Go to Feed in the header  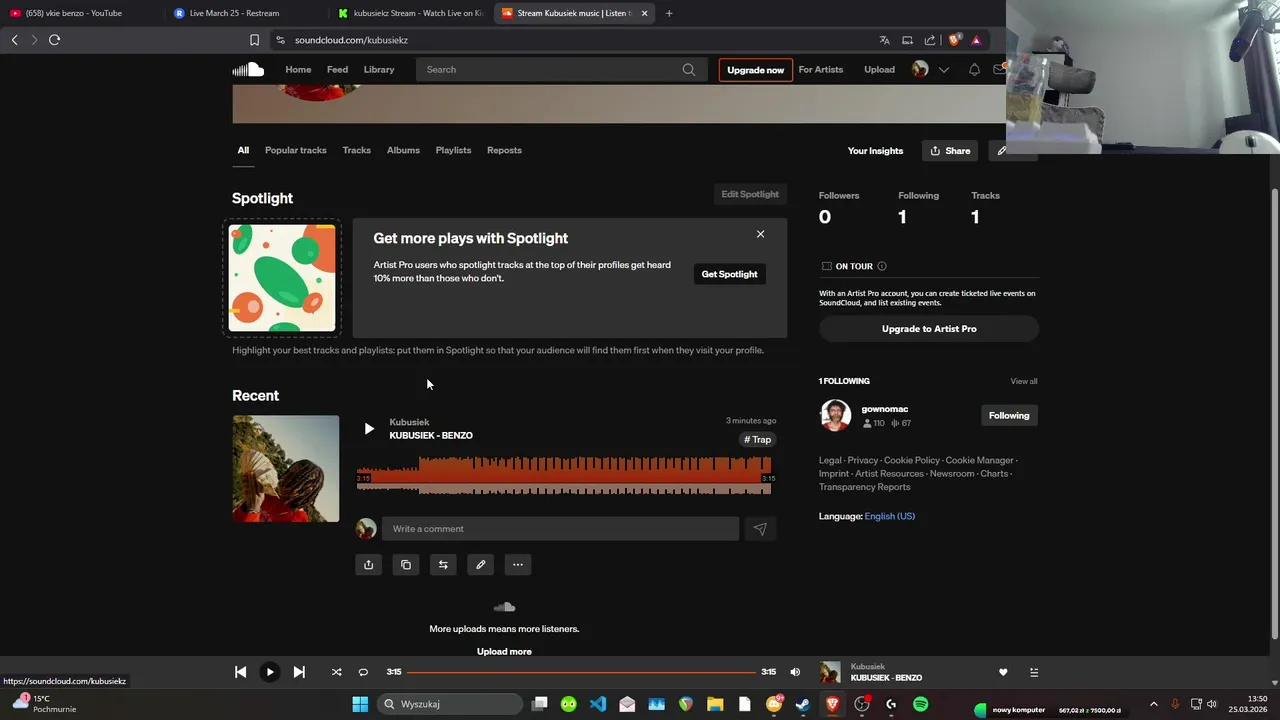(x=337, y=69)
